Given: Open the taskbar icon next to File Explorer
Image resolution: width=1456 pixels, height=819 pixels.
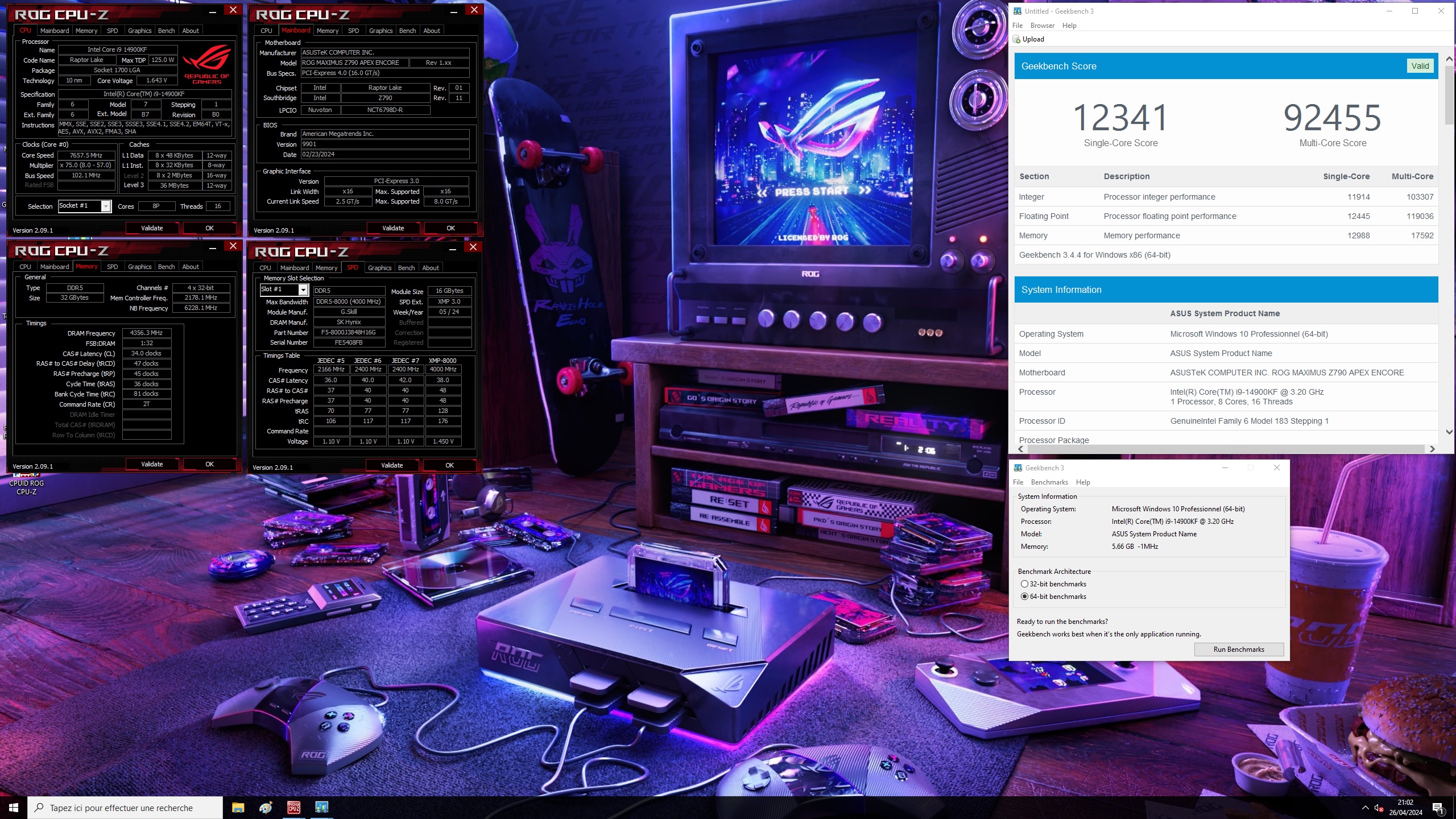Looking at the screenshot, I should tap(266, 808).
